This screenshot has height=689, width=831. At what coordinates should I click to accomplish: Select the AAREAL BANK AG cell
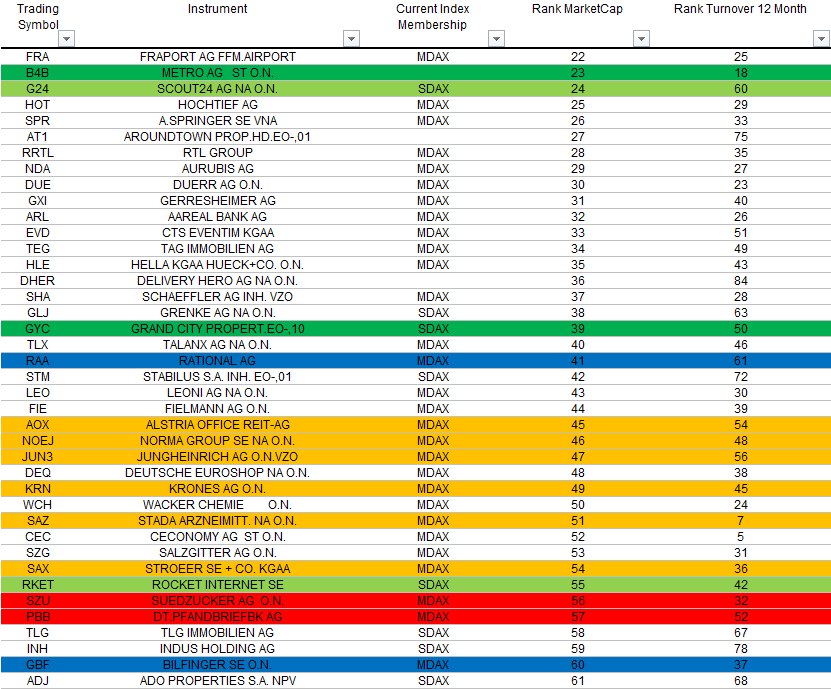tap(218, 216)
